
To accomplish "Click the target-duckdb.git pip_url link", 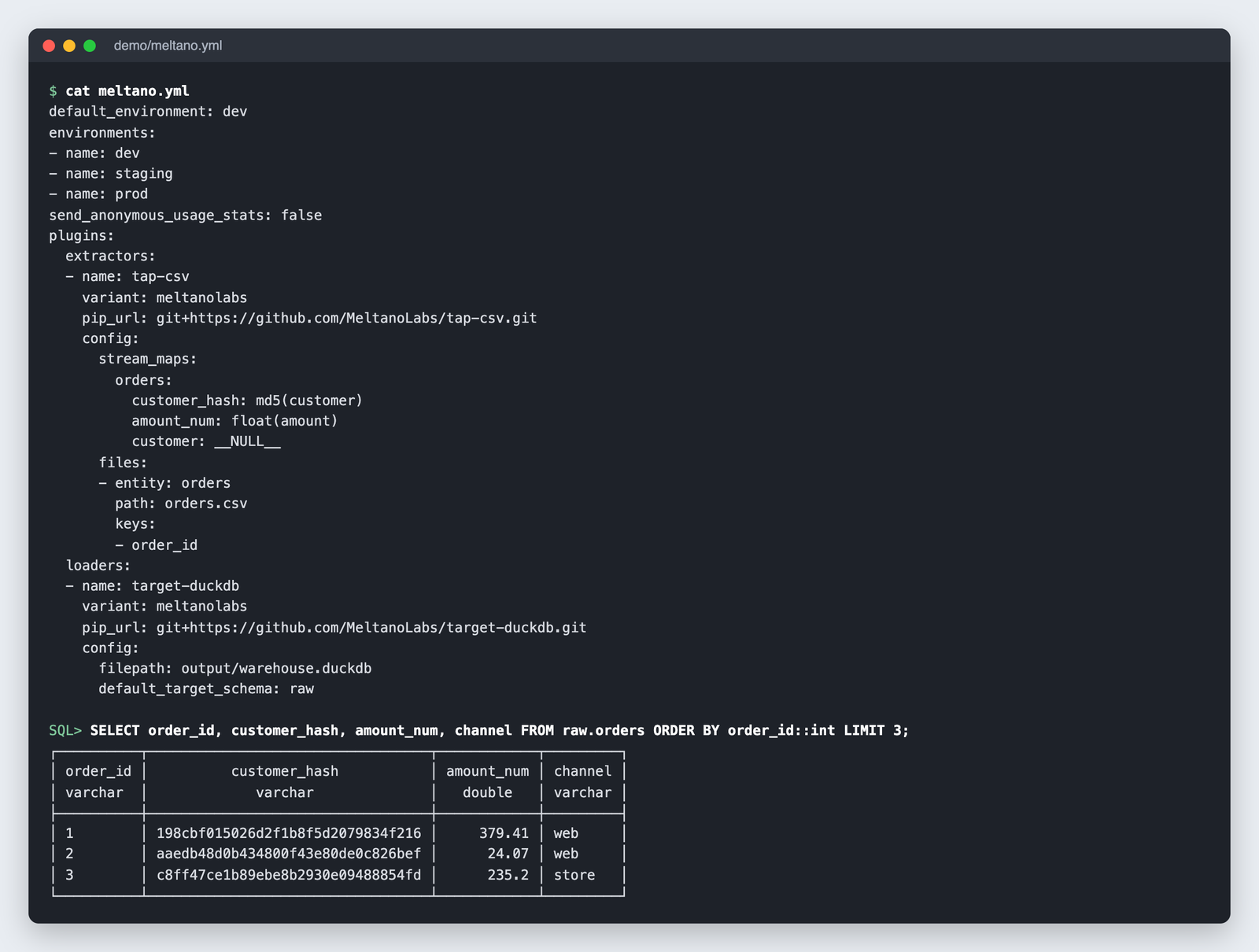I will [x=371, y=628].
